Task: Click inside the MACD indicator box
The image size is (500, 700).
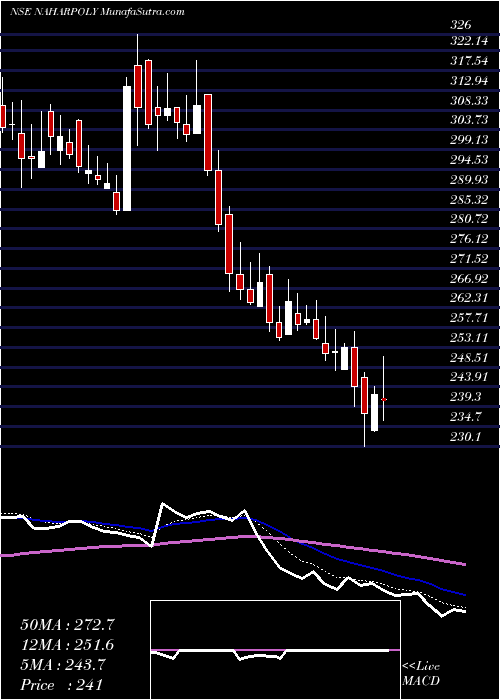Action: (x=275, y=650)
